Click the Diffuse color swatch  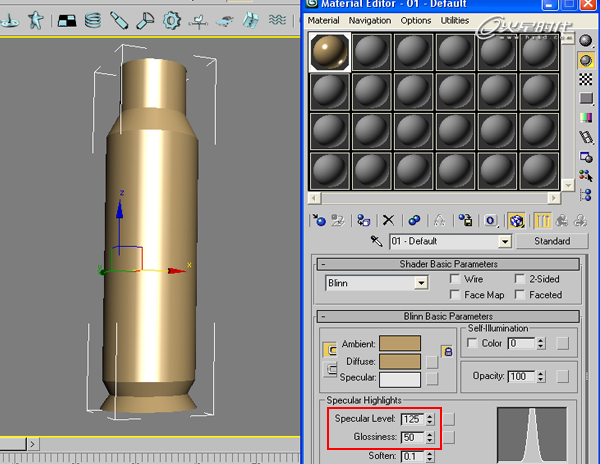tap(400, 361)
